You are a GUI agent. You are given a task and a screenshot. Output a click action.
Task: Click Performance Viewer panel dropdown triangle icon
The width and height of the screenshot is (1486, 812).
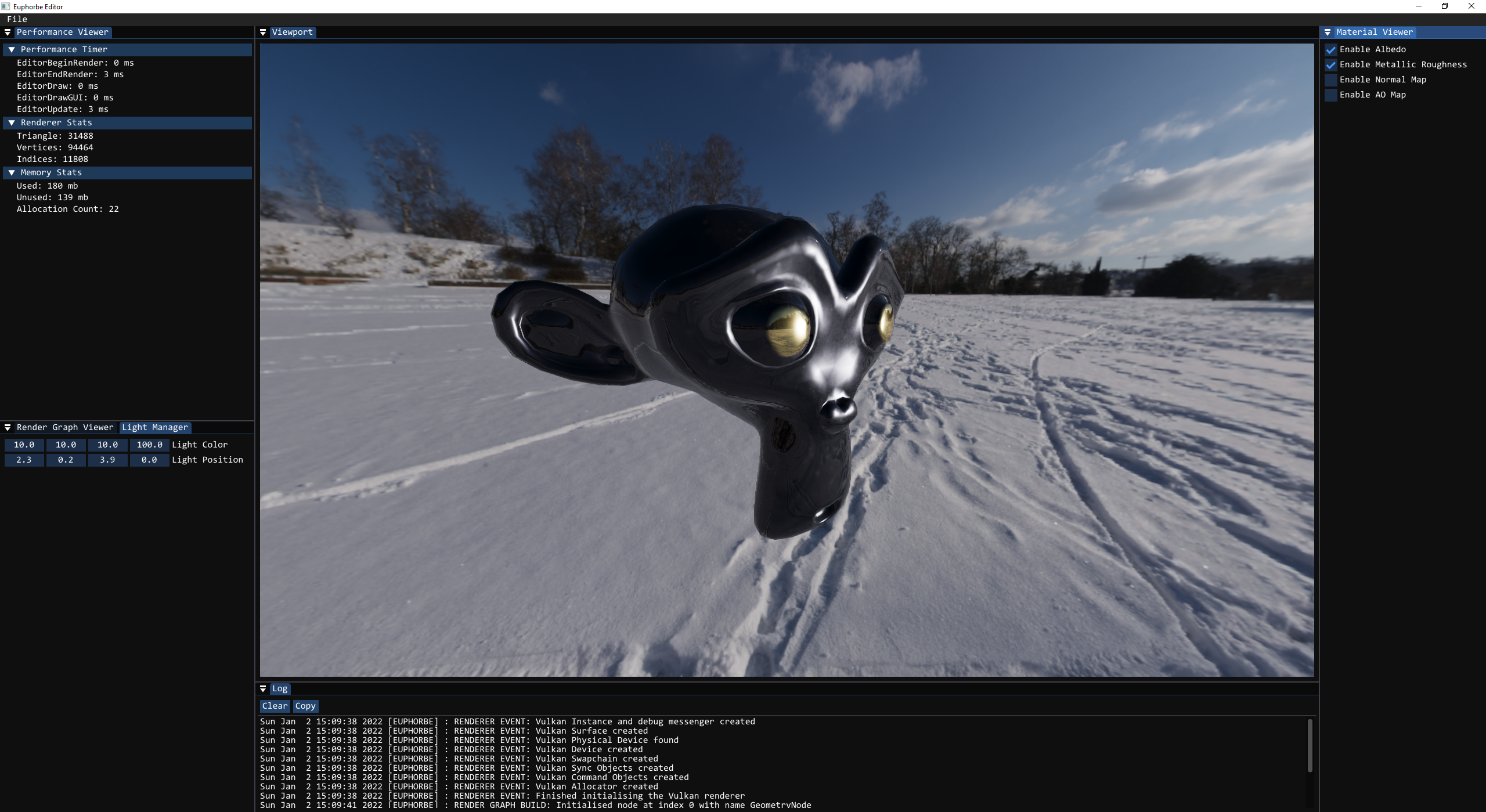[8, 33]
